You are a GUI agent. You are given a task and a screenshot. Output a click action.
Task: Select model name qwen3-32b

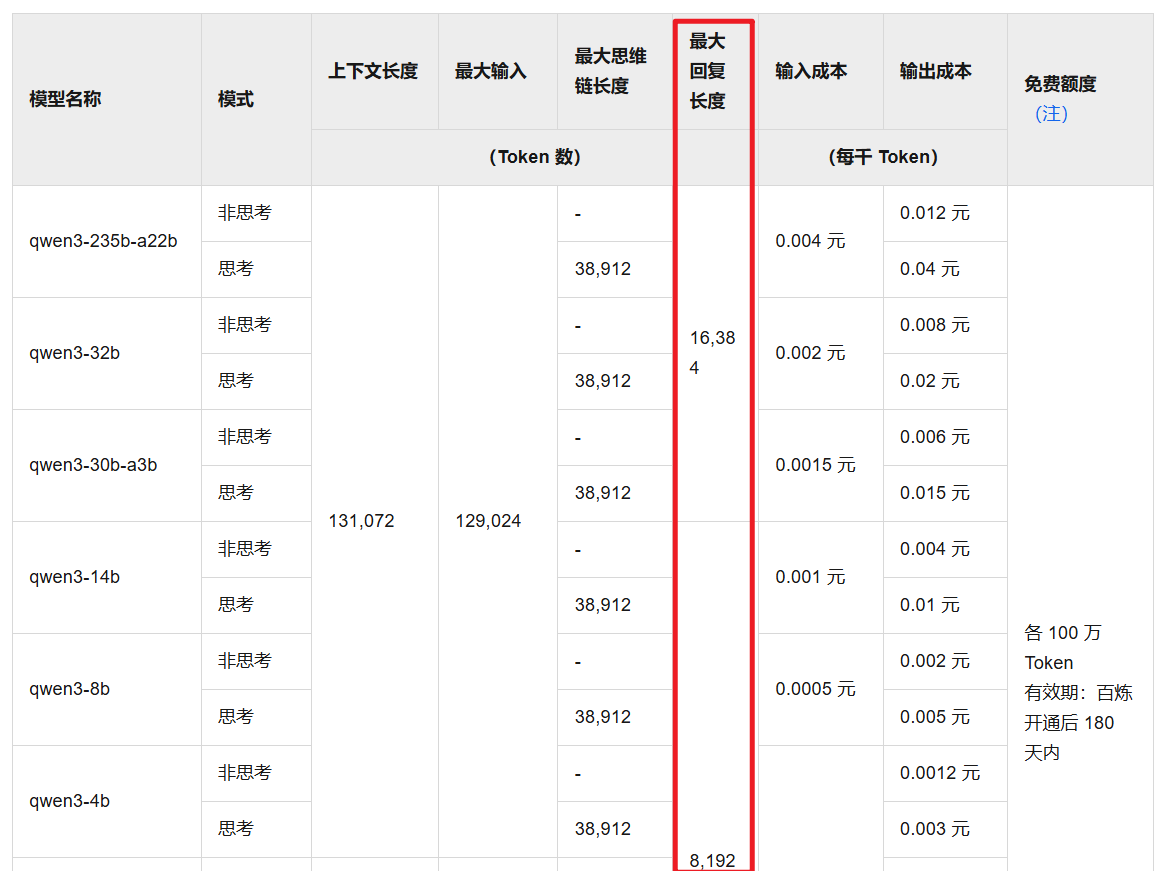pyautogui.click(x=74, y=353)
